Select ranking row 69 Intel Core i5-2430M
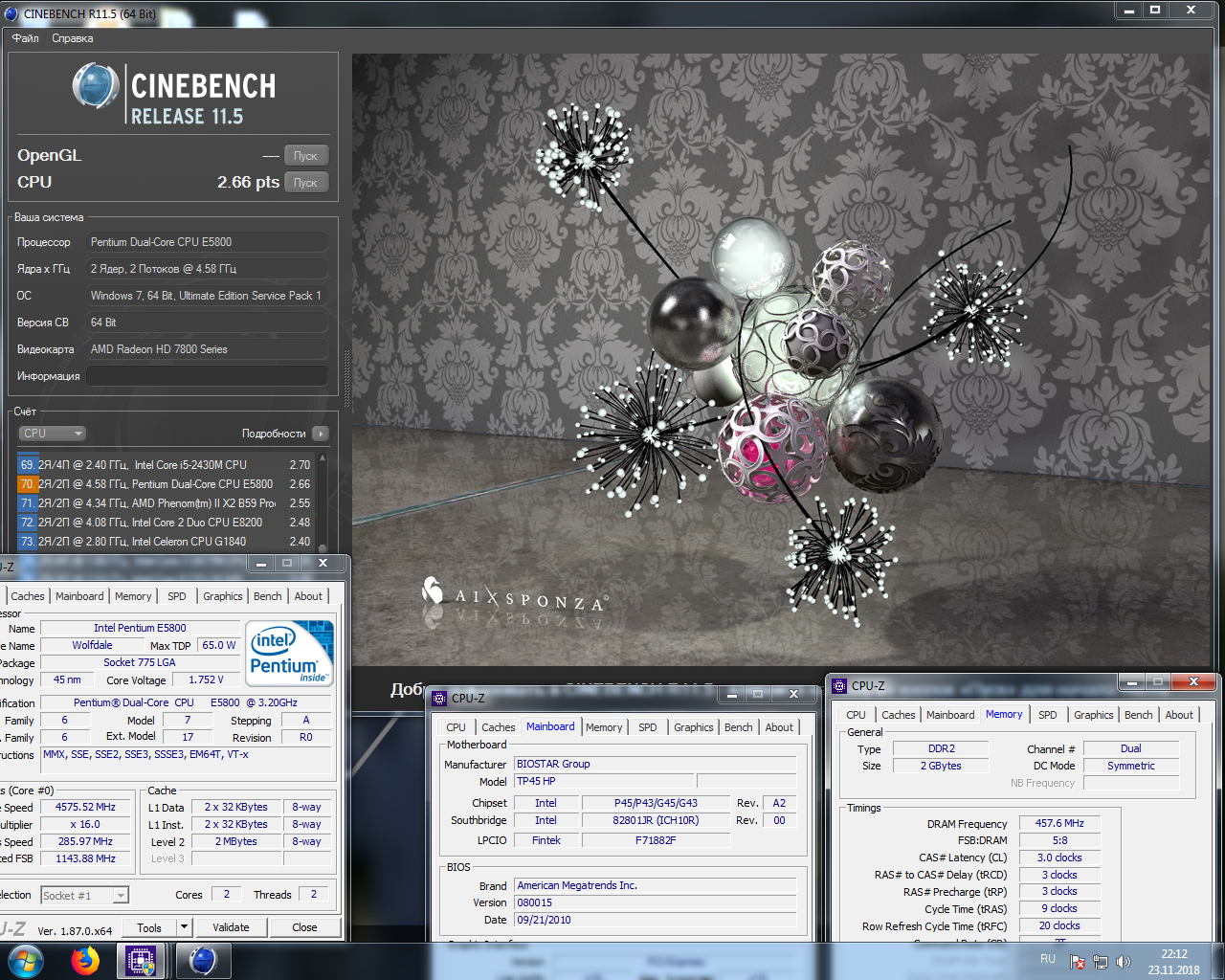This screenshot has width=1225, height=980. tap(166, 465)
